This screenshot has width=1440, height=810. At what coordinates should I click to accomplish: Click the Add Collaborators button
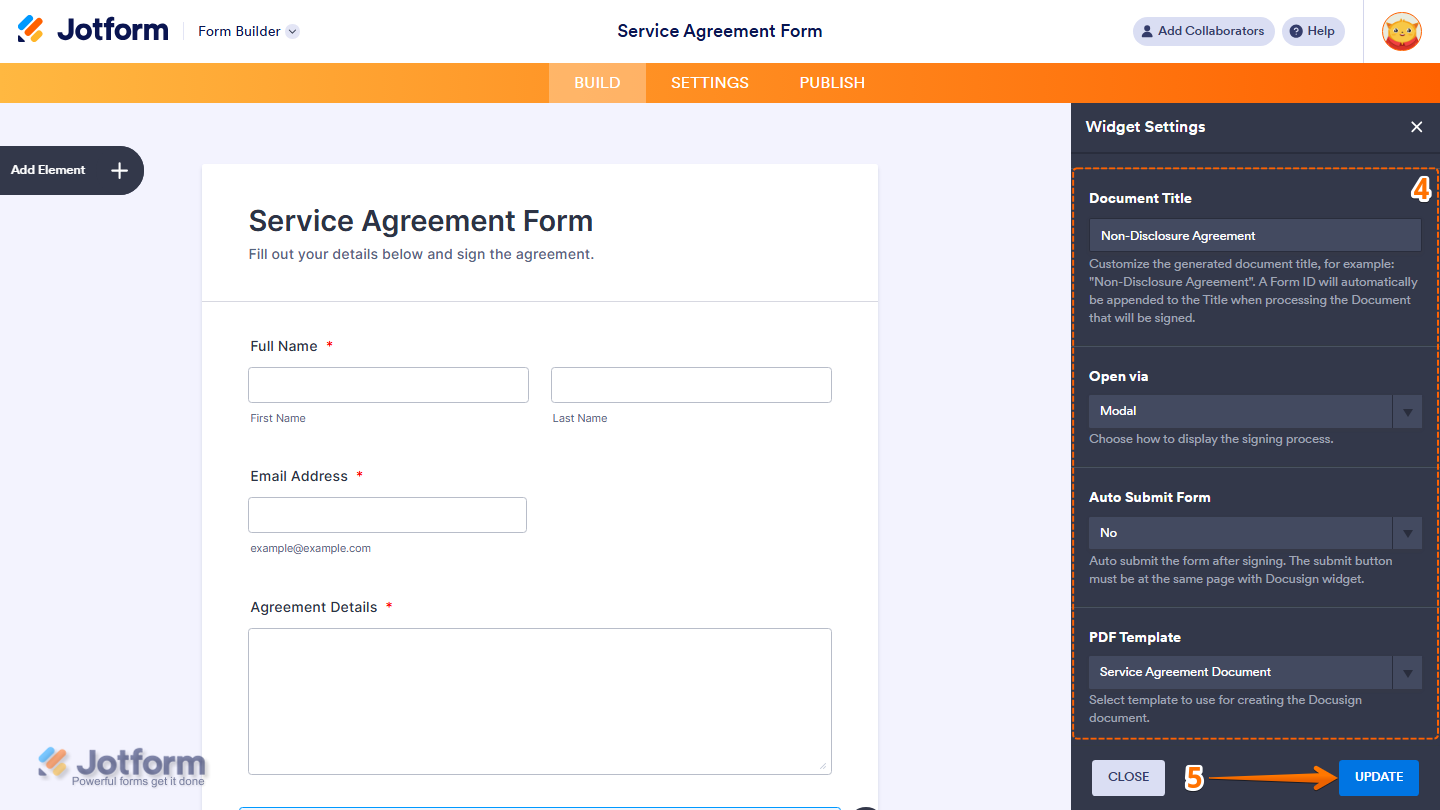(x=1203, y=31)
